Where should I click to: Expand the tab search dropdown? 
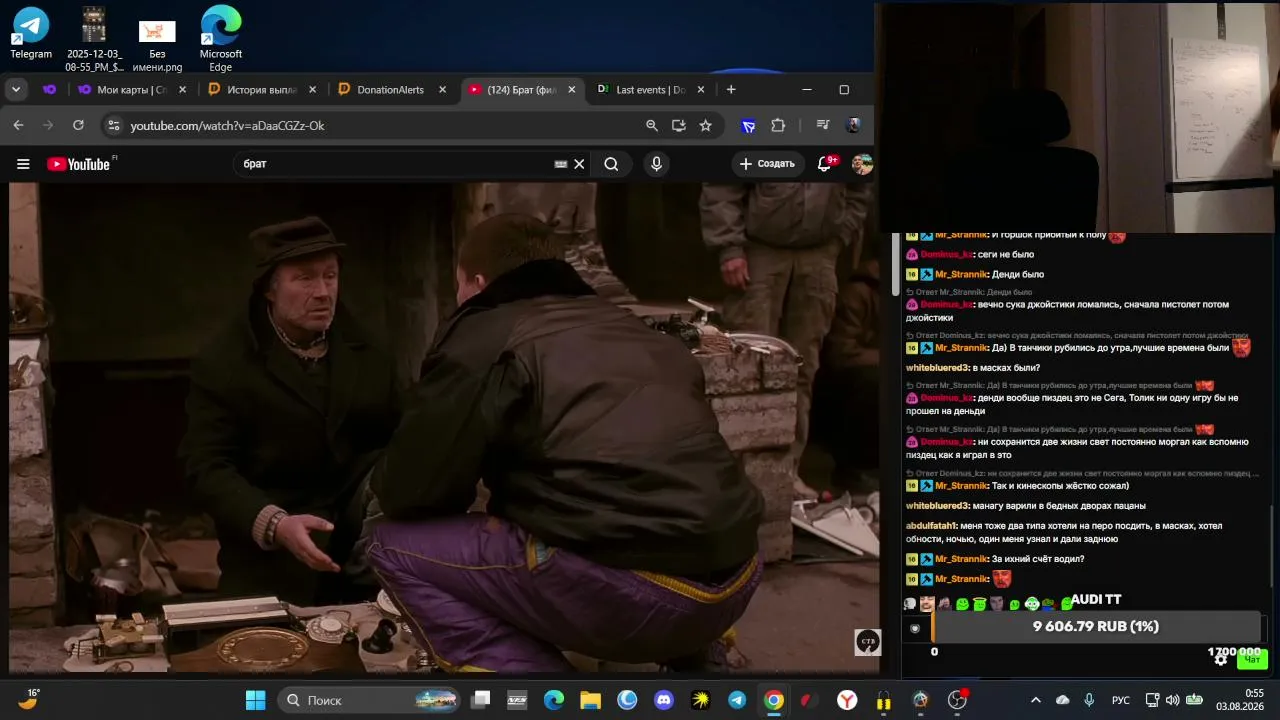pos(16,89)
